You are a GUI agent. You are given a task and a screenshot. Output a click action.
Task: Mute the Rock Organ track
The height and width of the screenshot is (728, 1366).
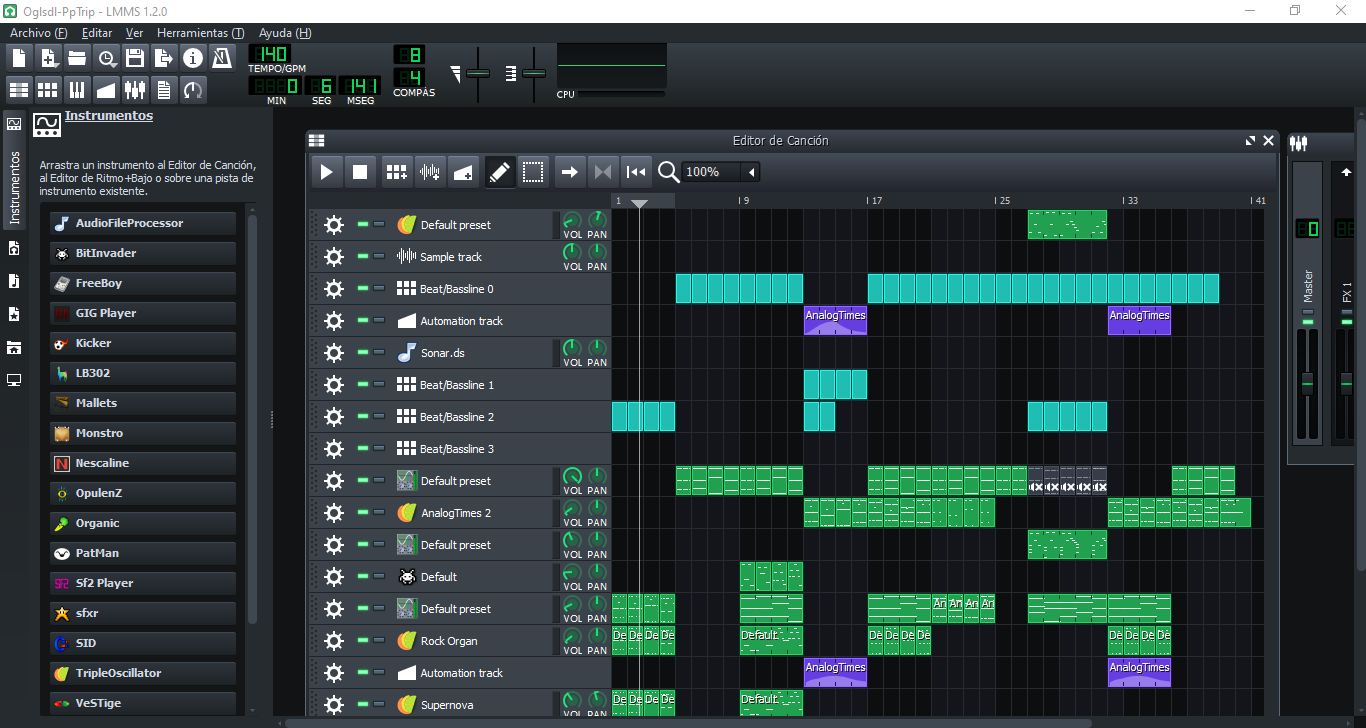click(363, 641)
